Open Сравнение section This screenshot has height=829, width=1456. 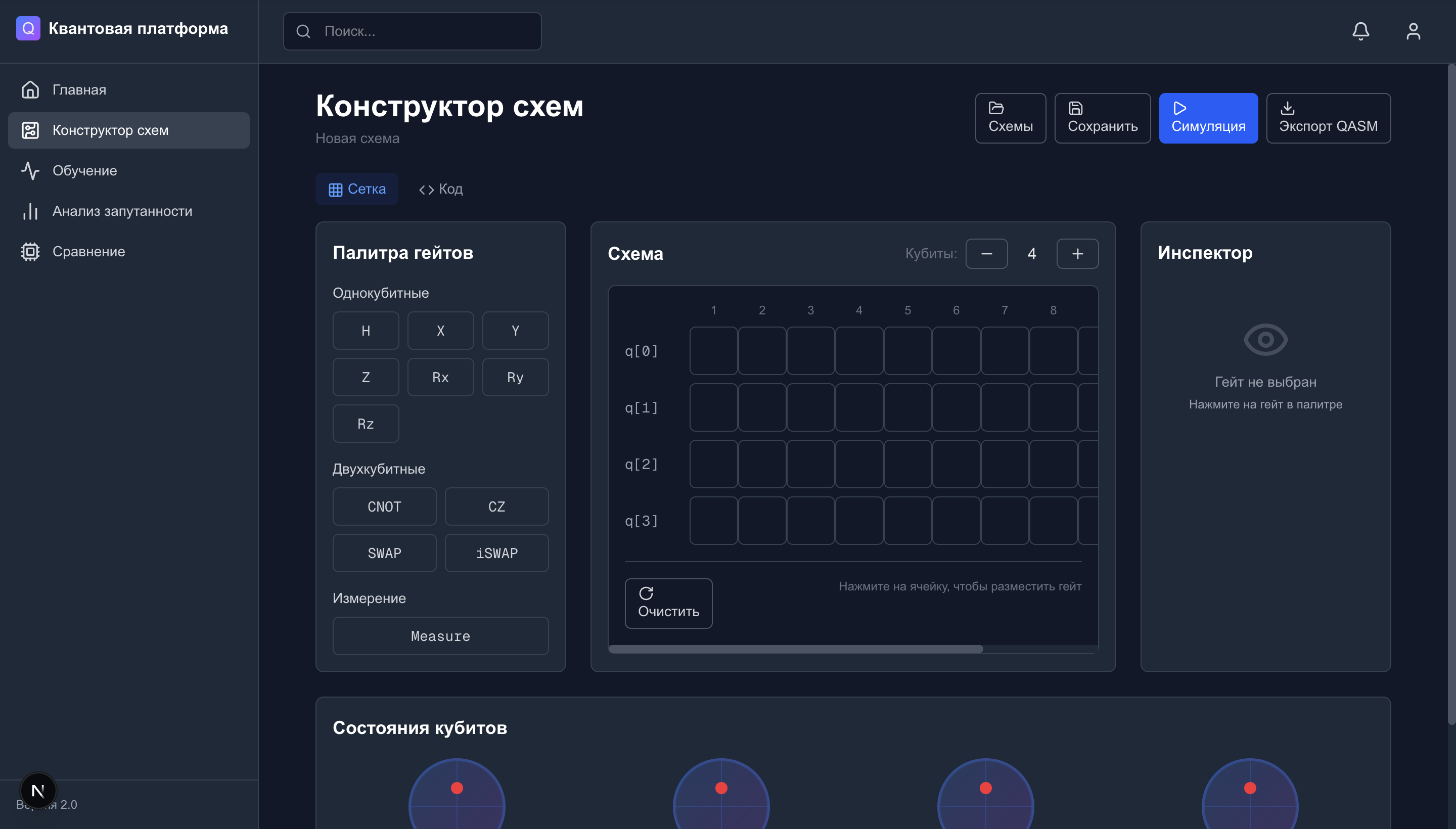(x=129, y=251)
